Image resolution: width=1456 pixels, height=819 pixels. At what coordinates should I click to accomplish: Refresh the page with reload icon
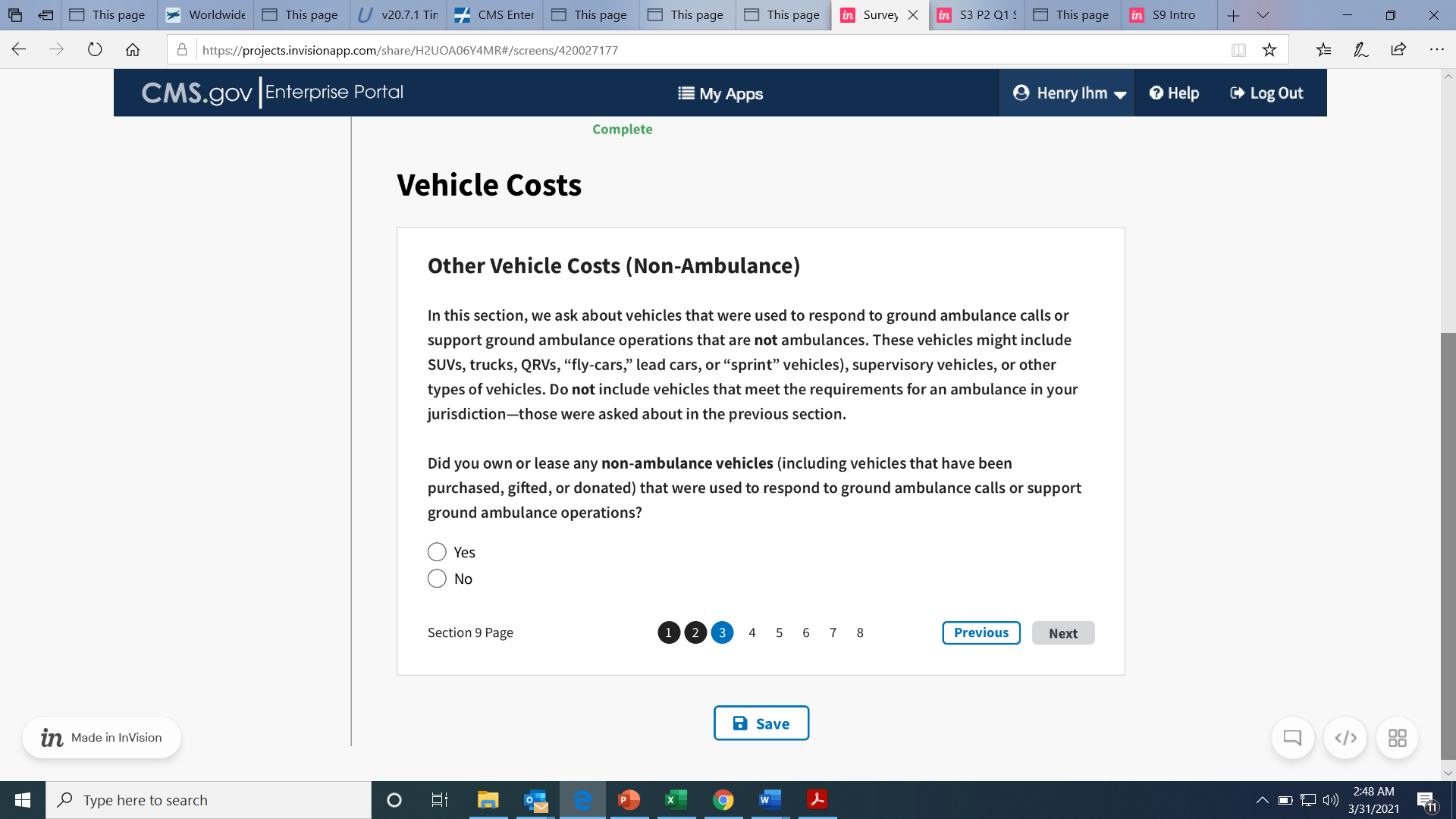tap(95, 50)
